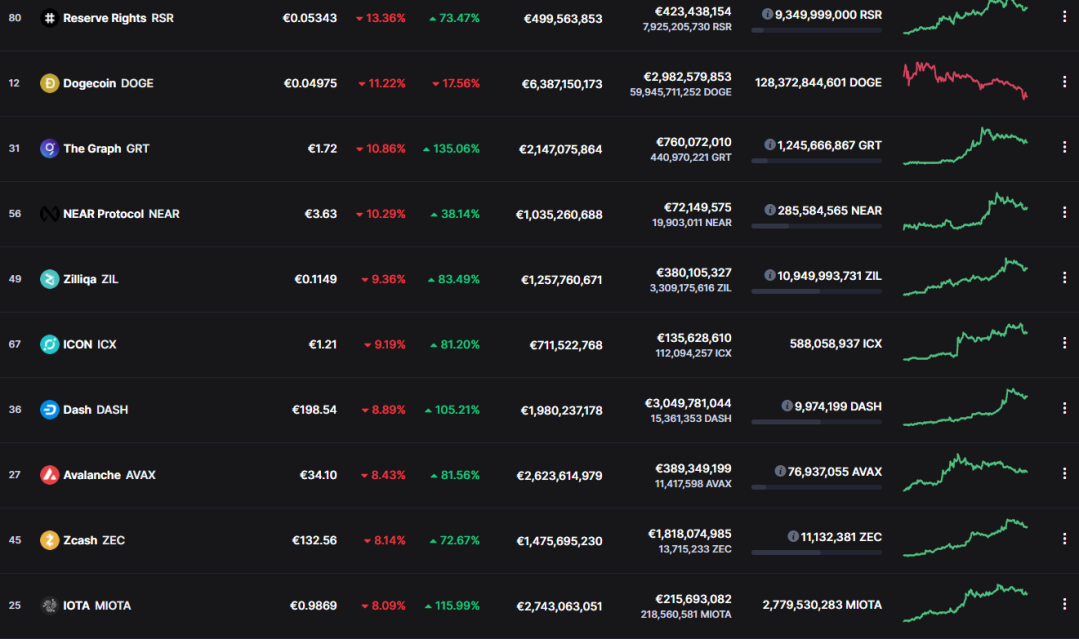Open the three-dot menu for ICON
The image size is (1079, 639).
1064,343
